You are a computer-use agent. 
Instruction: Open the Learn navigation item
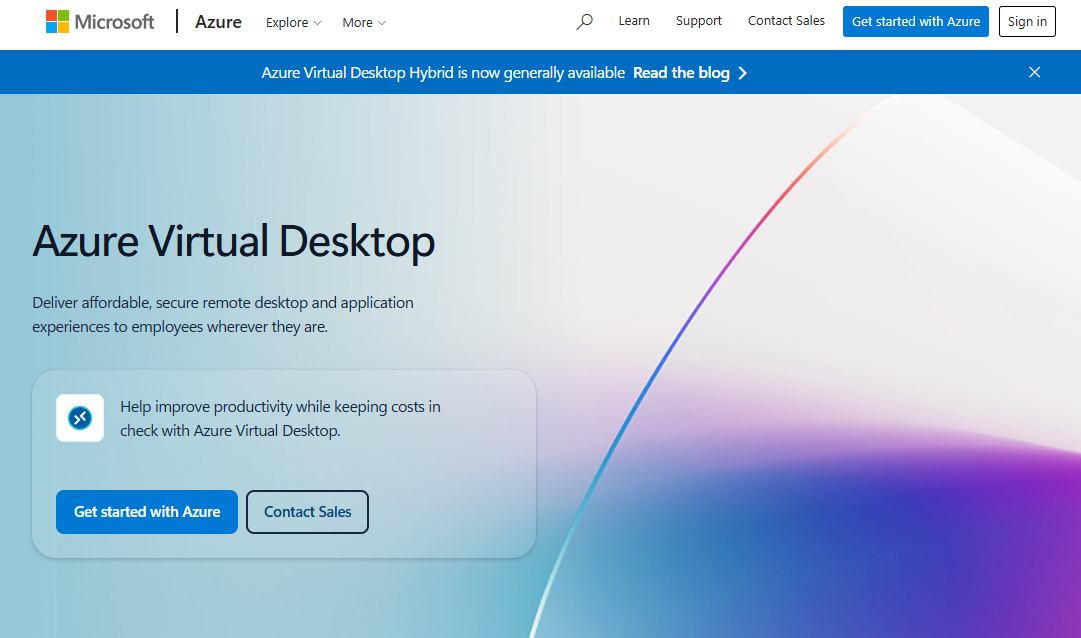pos(634,21)
